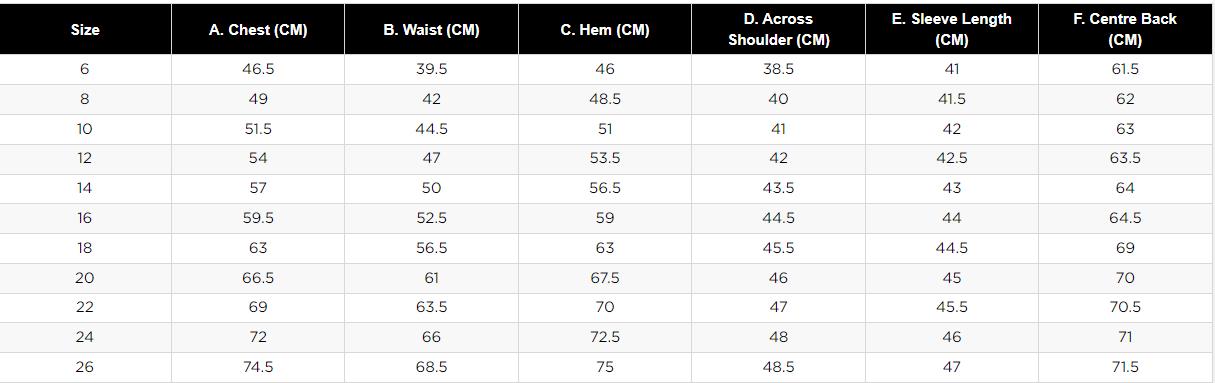This screenshot has width=1215, height=383.
Task: Click hem value 67.5 for size 20
Action: pyautogui.click(x=605, y=278)
